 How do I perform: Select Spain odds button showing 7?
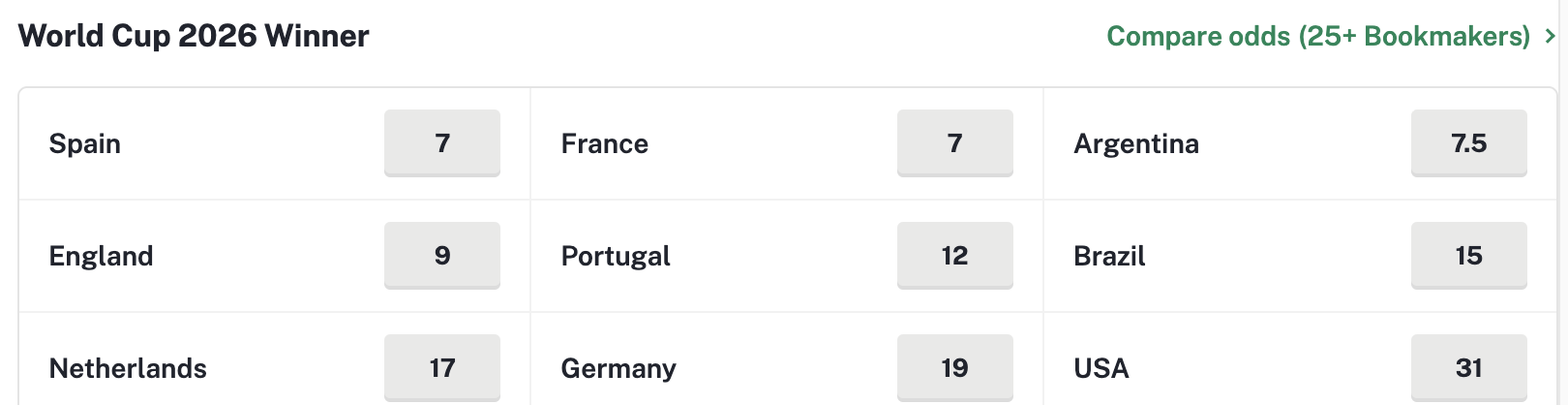(x=442, y=143)
